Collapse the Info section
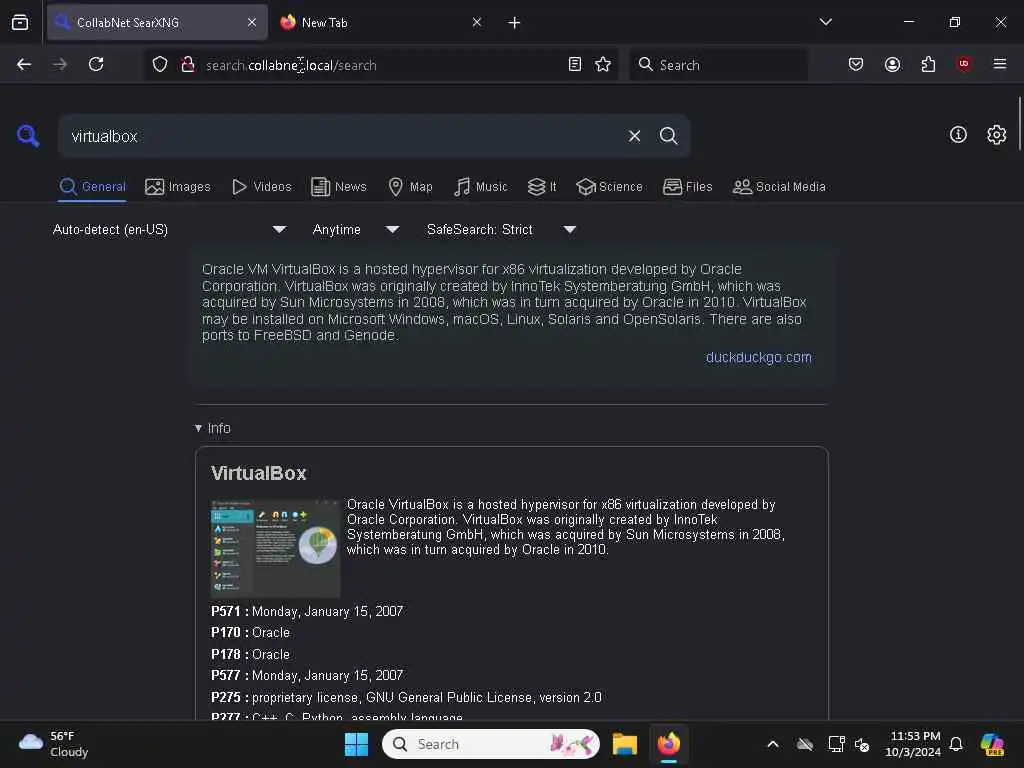The width and height of the screenshot is (1024, 768). (213, 428)
